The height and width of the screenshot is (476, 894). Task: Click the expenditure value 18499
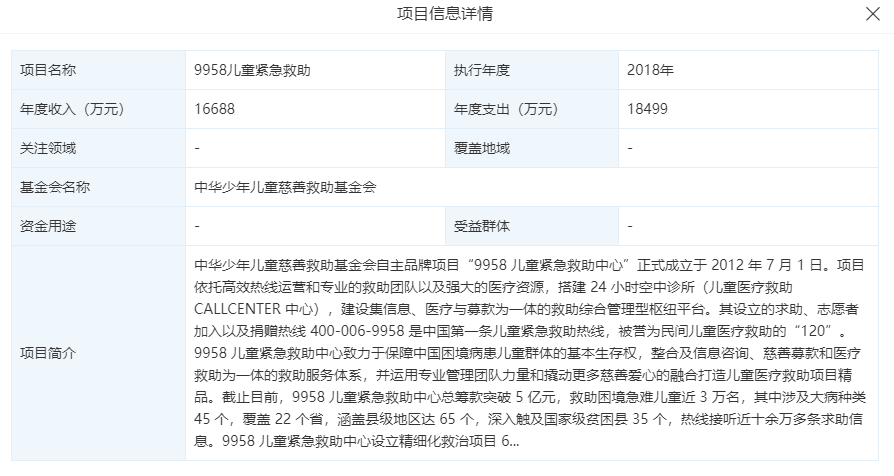(647, 109)
